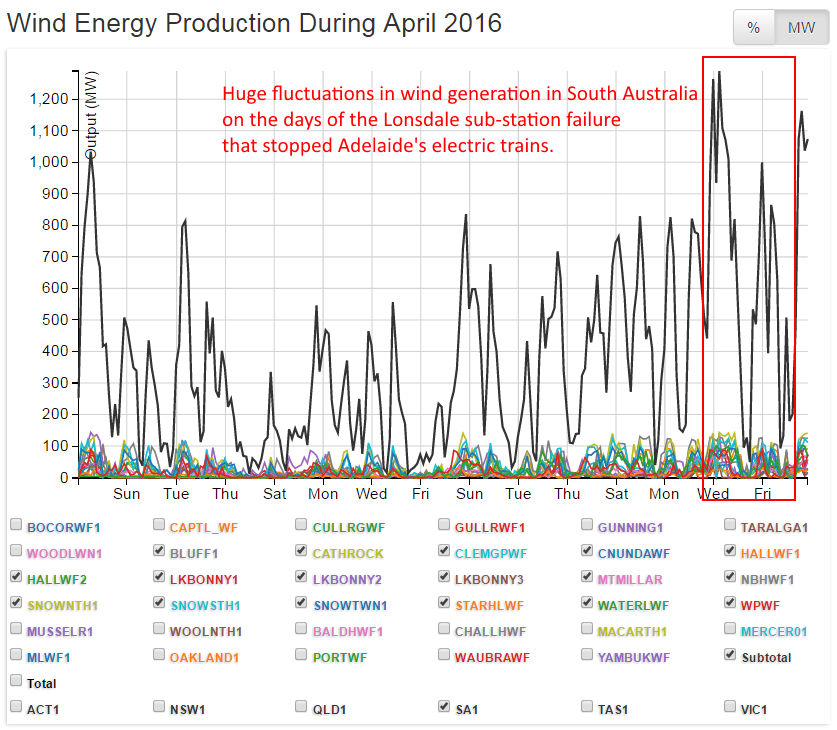This screenshot has height=730, width=837.
Task: Select the MW units button
Action: pyautogui.click(x=800, y=27)
